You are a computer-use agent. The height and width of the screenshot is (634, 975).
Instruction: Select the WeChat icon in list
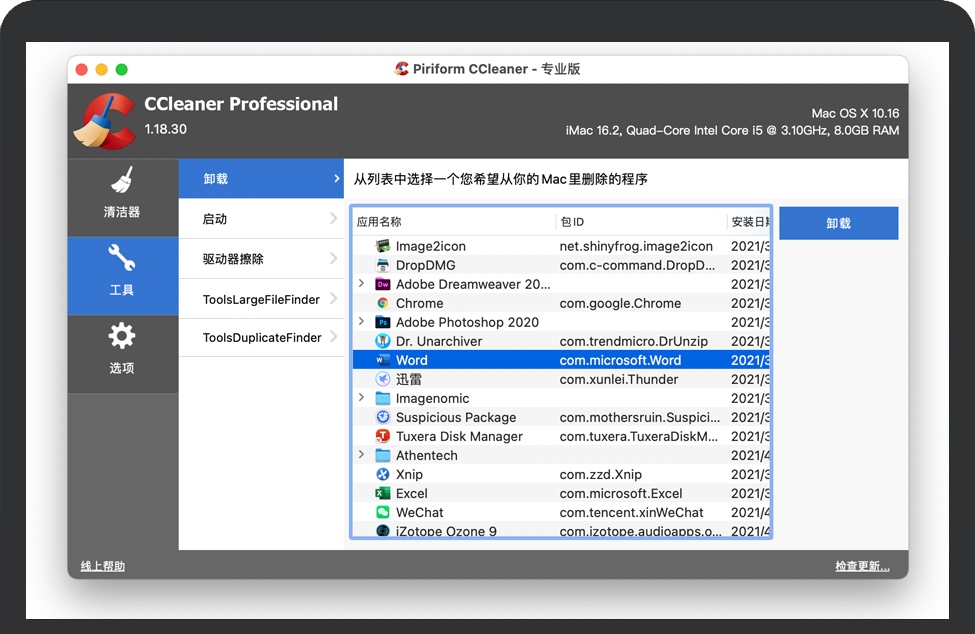point(382,512)
